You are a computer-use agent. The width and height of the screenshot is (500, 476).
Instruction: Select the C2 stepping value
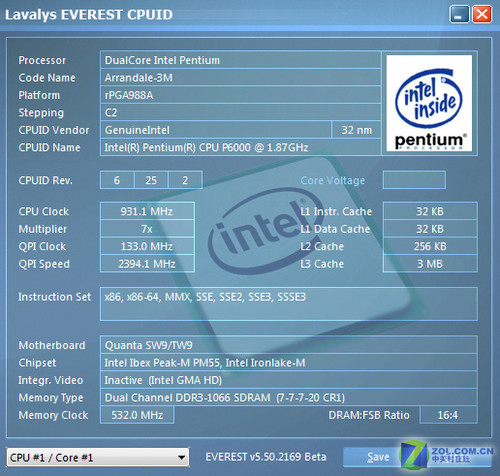pos(241,113)
